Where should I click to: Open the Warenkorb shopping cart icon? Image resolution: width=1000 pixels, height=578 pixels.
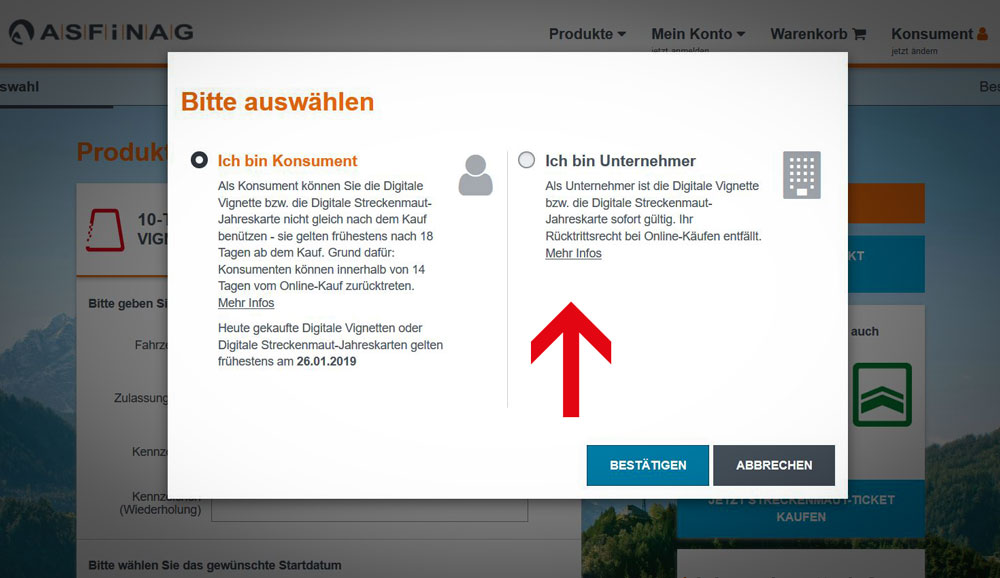tap(859, 34)
